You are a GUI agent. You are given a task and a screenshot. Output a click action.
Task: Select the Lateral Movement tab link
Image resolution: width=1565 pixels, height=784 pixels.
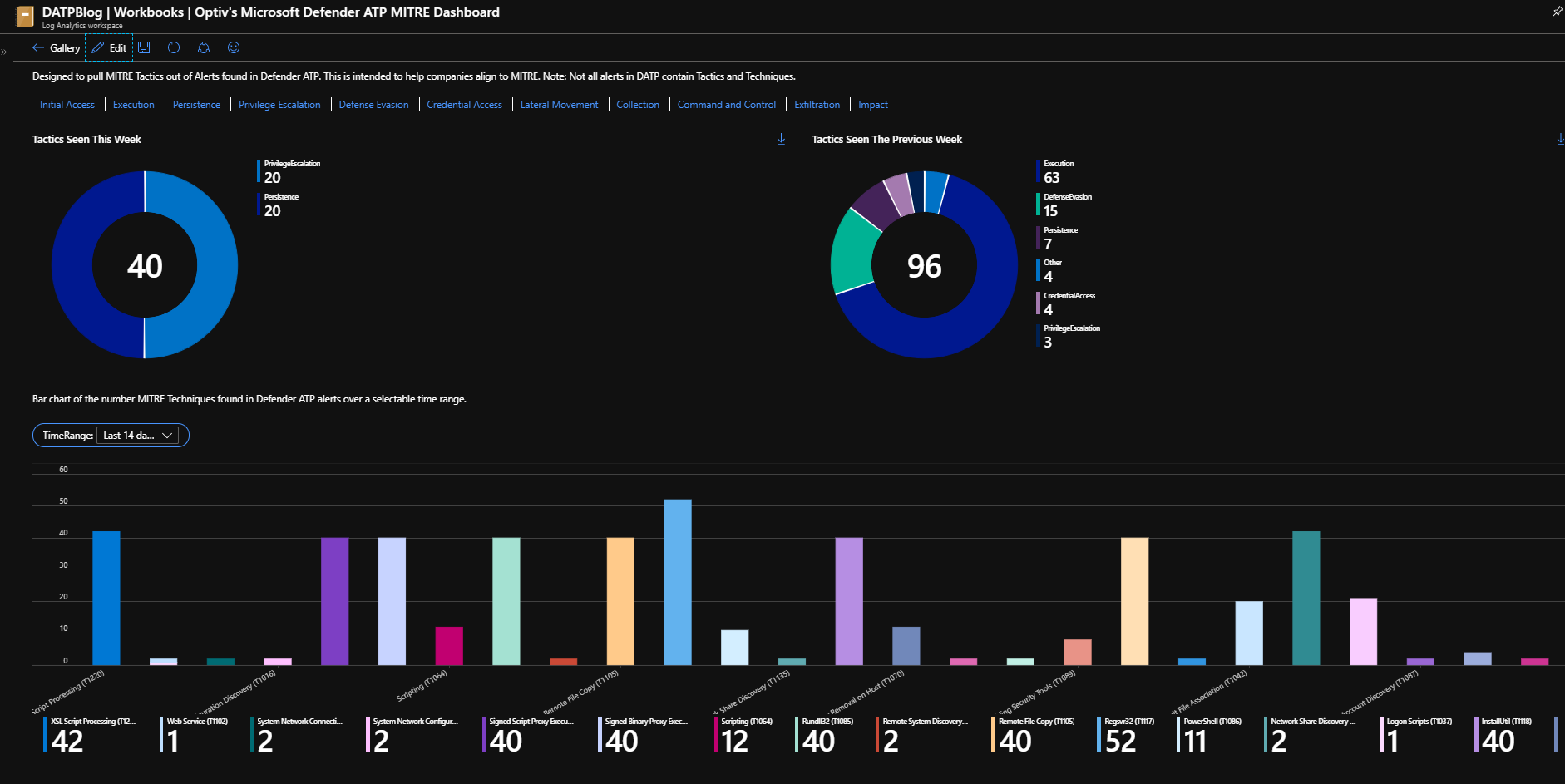coord(559,105)
